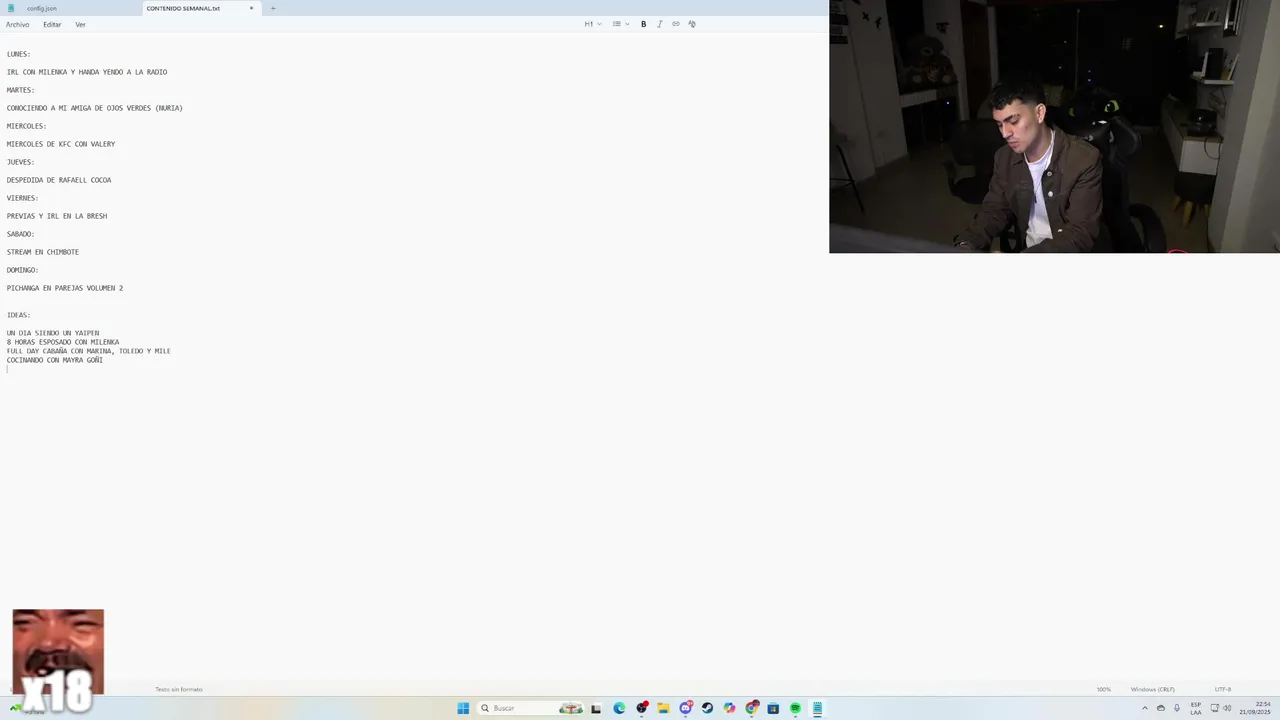Open the Archivo menu
Screen dimensions: 1280x720
pos(17,24)
